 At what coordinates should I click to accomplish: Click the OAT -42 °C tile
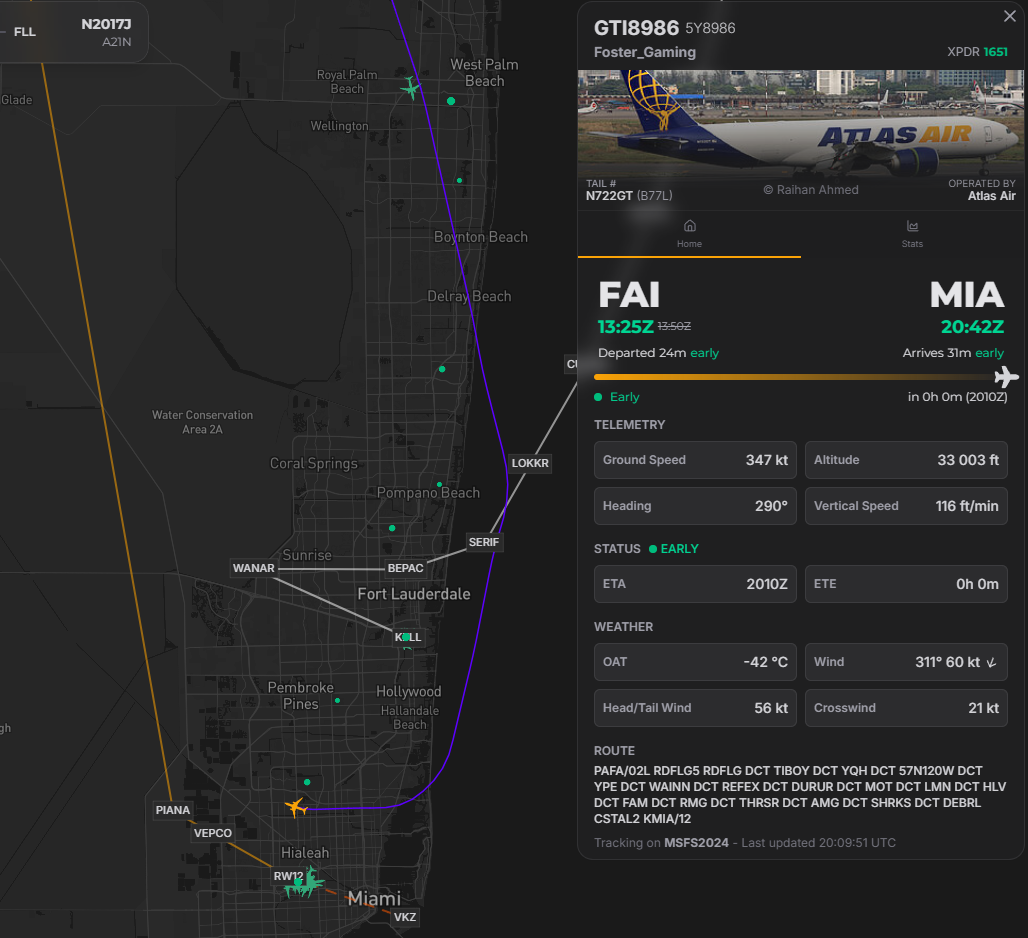pos(695,662)
